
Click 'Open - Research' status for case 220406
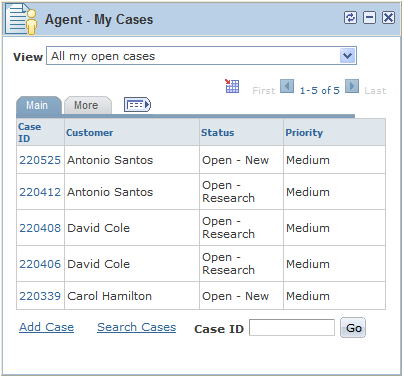click(x=229, y=264)
